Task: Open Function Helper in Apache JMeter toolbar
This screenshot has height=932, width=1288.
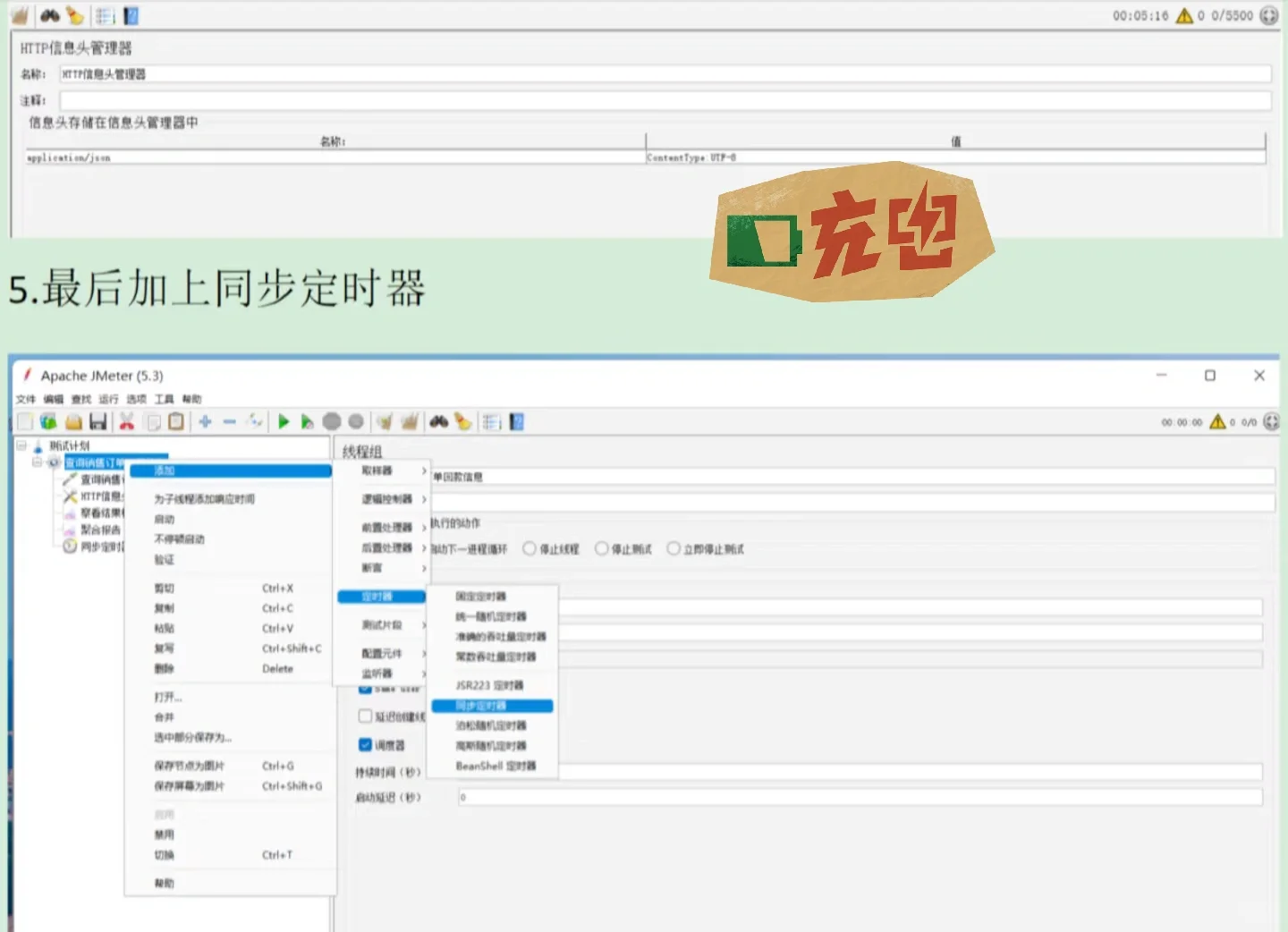Action: coord(492,421)
